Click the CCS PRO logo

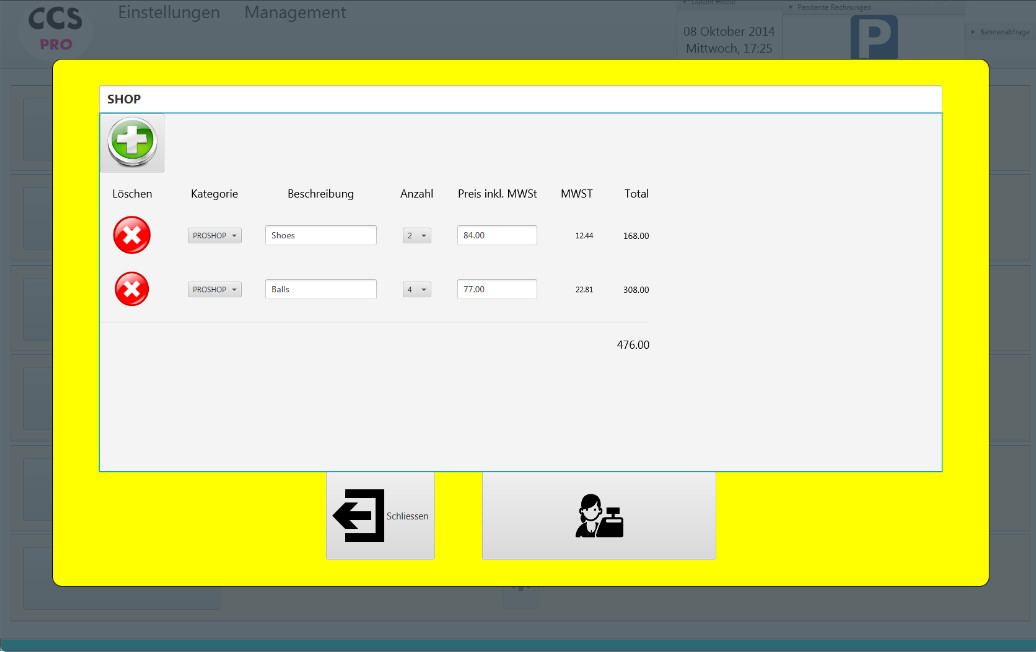click(x=56, y=28)
